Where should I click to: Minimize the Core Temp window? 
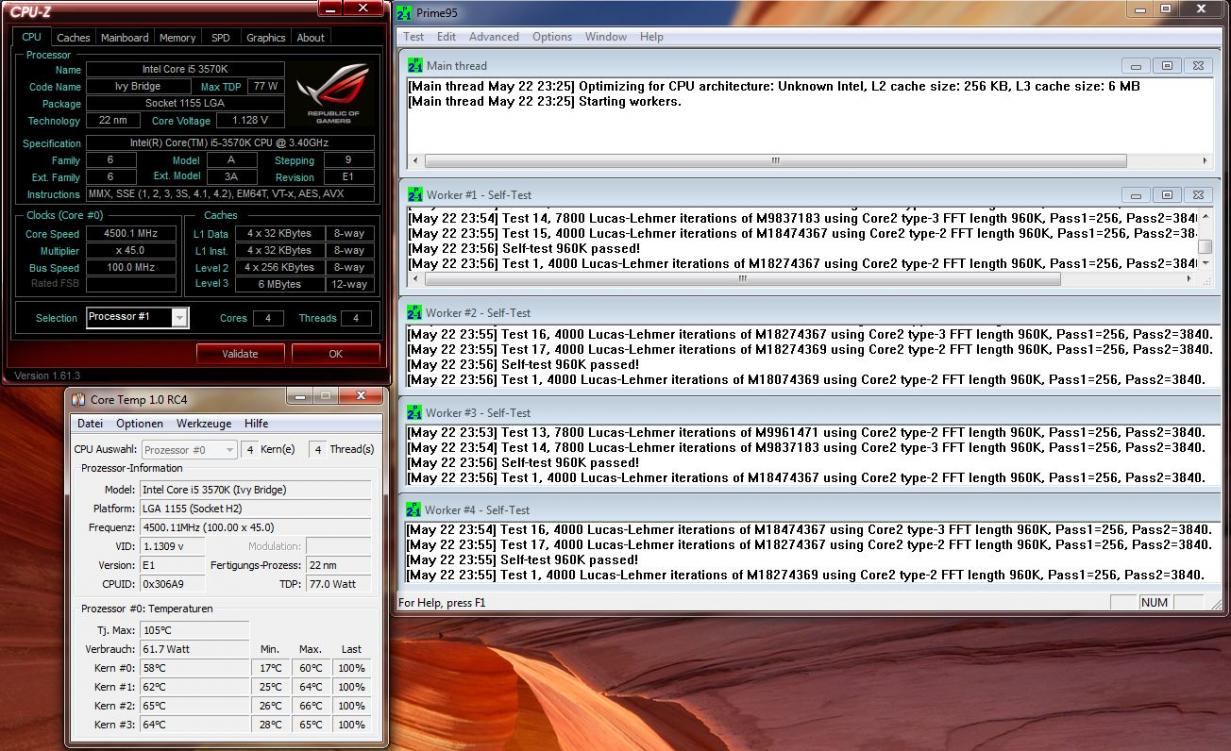point(299,397)
